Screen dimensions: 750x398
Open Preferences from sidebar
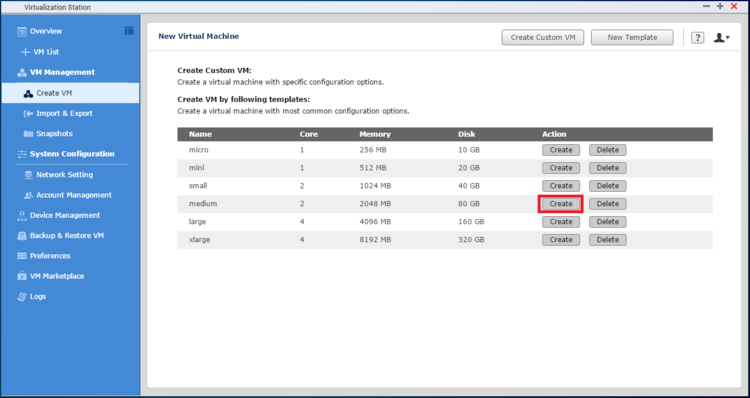click(50, 255)
